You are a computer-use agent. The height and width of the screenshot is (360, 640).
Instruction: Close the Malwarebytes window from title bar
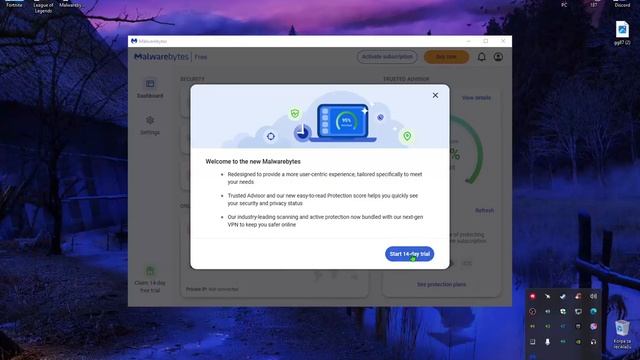503,41
